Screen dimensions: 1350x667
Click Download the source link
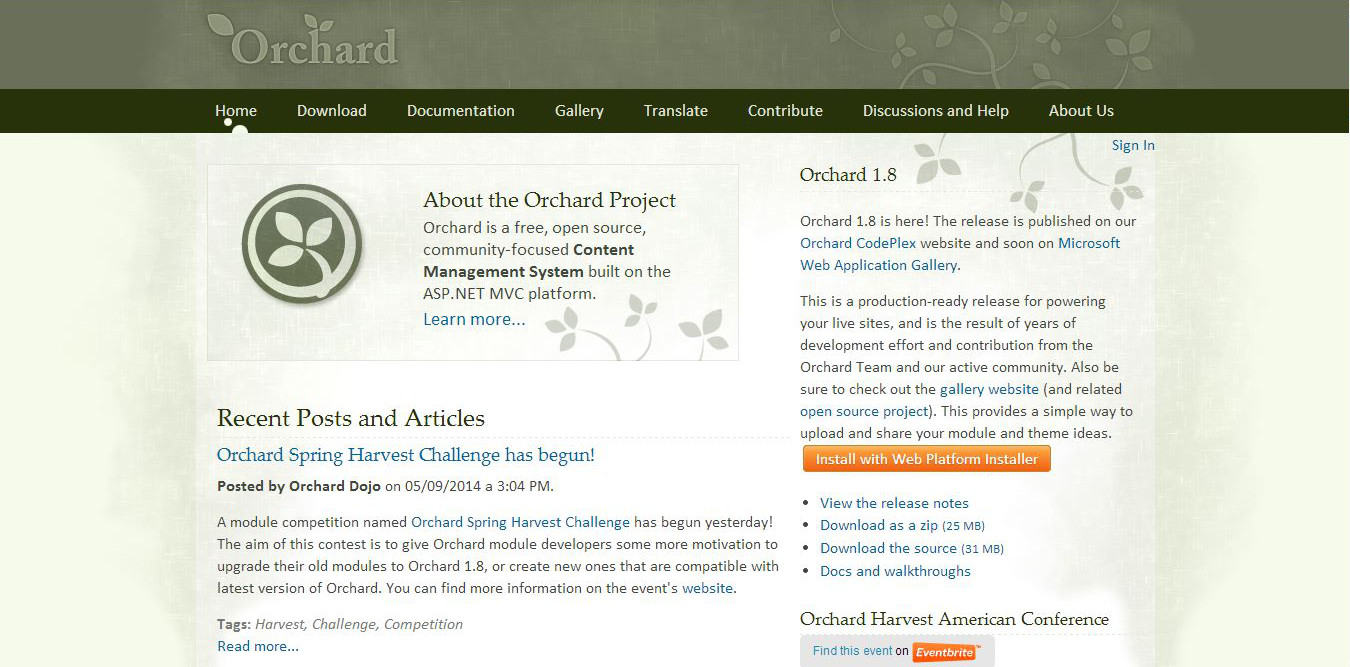click(888, 549)
